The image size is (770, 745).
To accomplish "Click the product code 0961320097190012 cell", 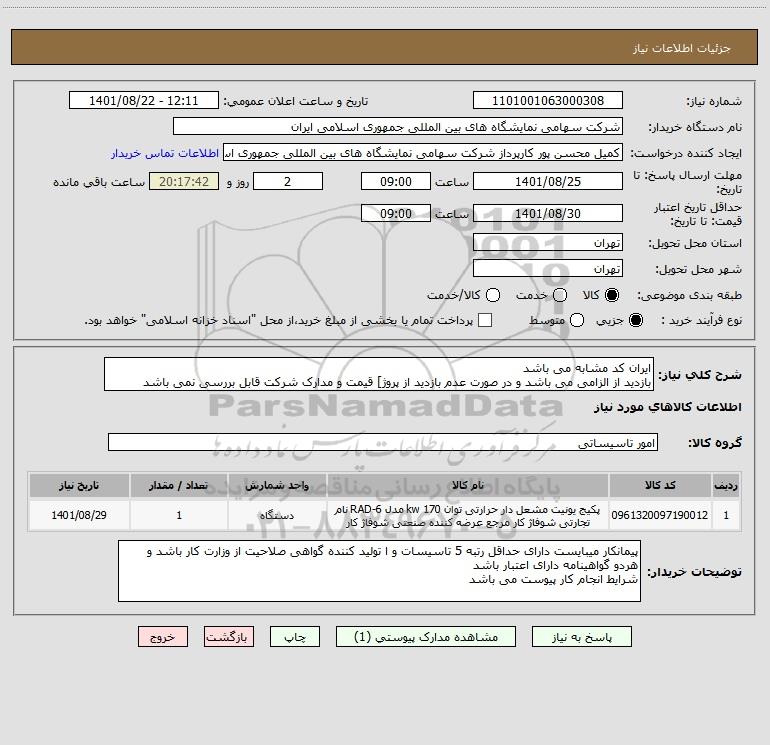I will 660,515.
